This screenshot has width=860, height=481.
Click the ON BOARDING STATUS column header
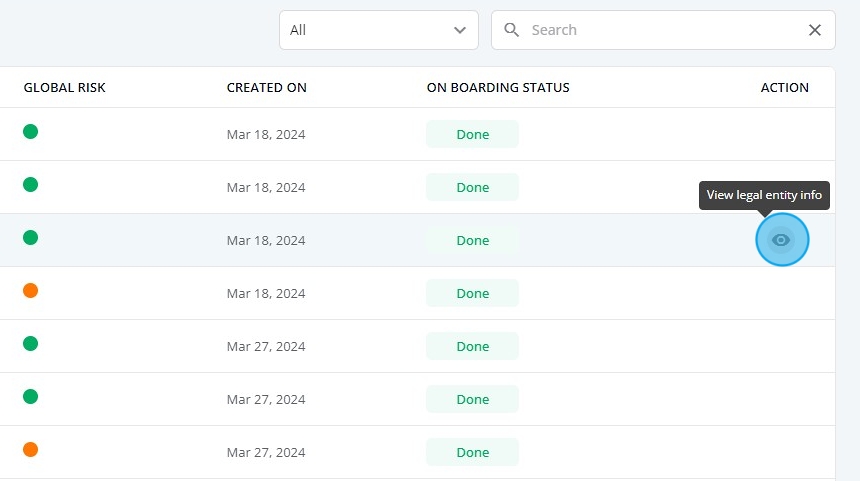pos(498,88)
